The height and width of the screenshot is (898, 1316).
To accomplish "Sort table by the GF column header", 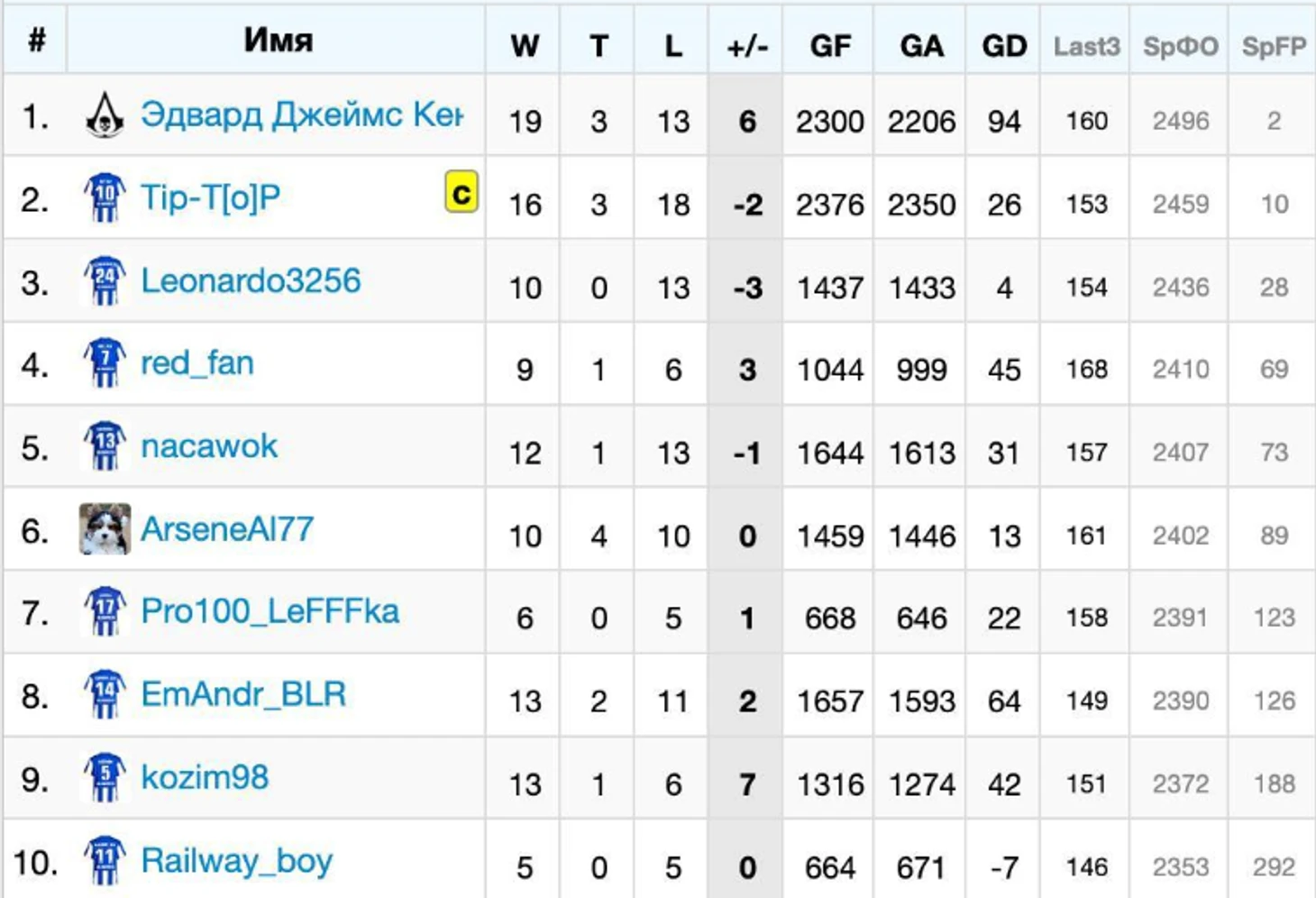I will (830, 45).
